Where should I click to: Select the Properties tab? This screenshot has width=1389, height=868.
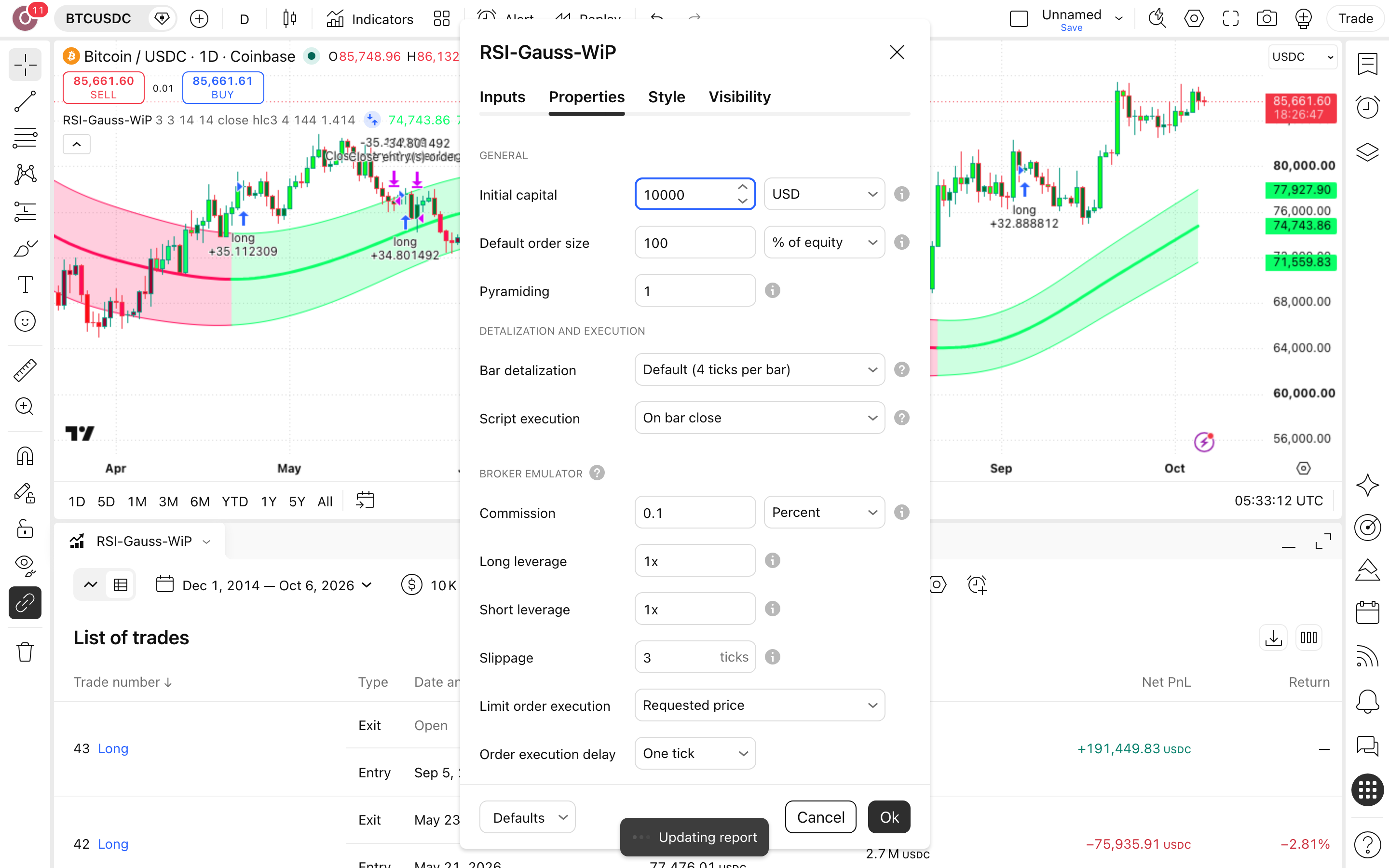[586, 97]
